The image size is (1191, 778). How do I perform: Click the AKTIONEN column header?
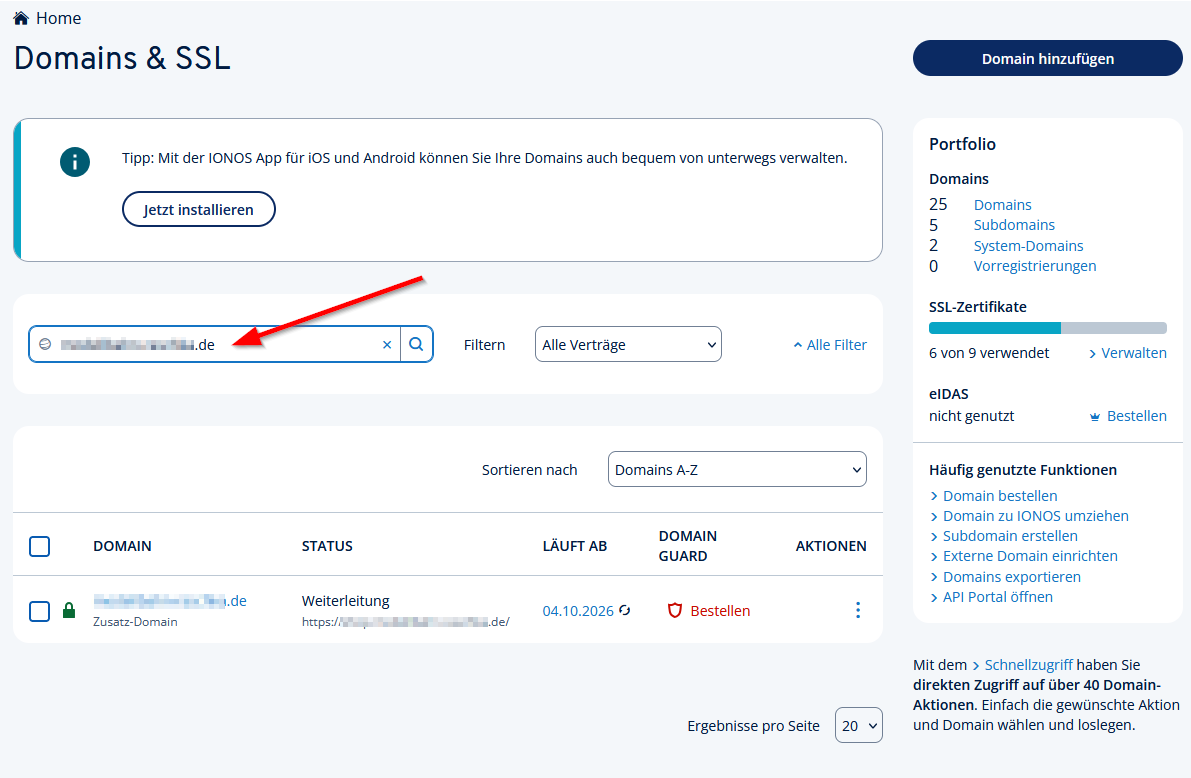(831, 546)
